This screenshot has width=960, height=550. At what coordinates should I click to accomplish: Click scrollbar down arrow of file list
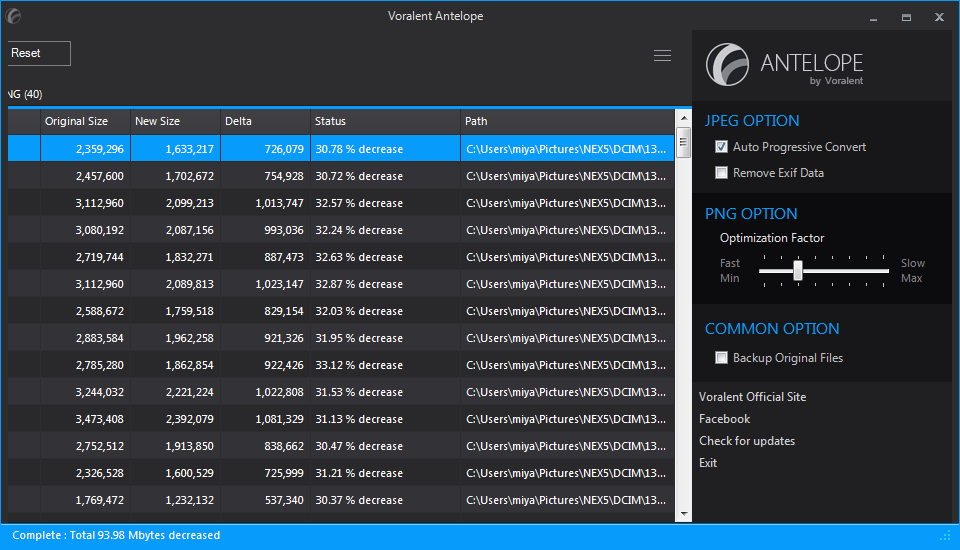click(x=684, y=514)
